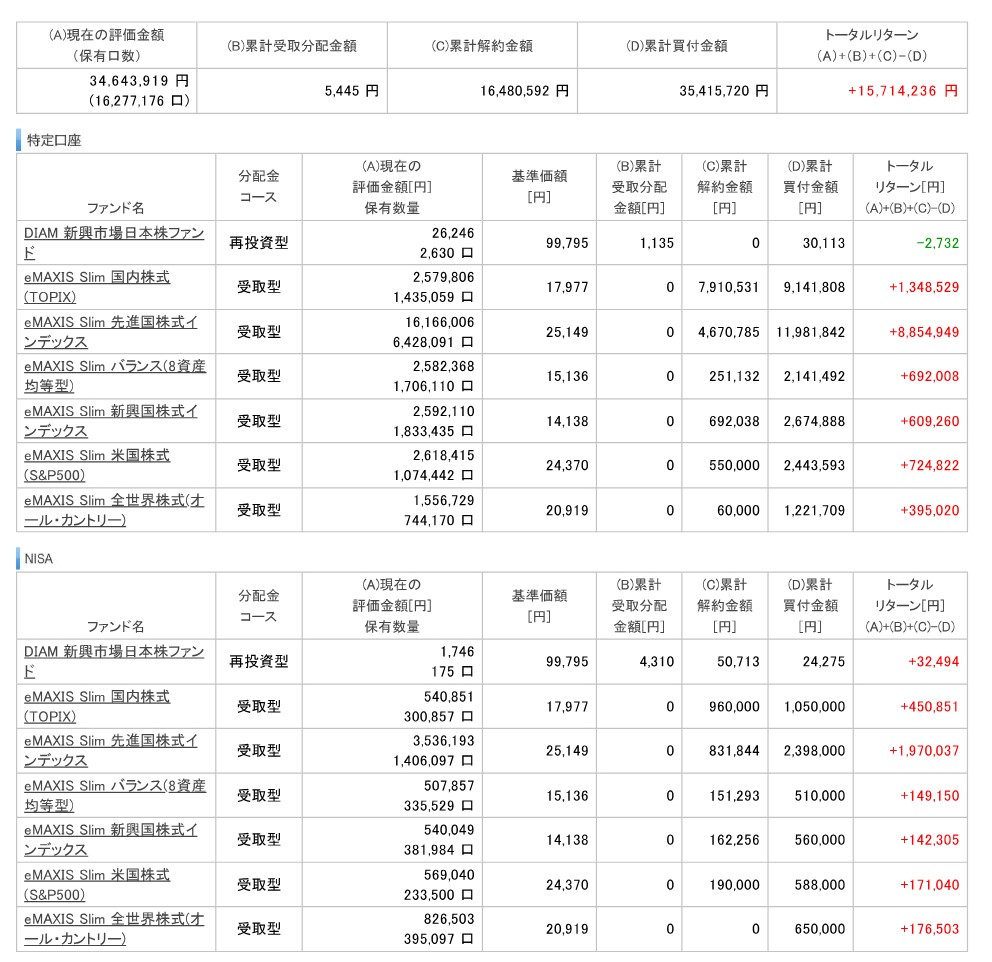Open eMAXIS Slim バランス(8資産均等型) link in NISA table

pos(115,796)
